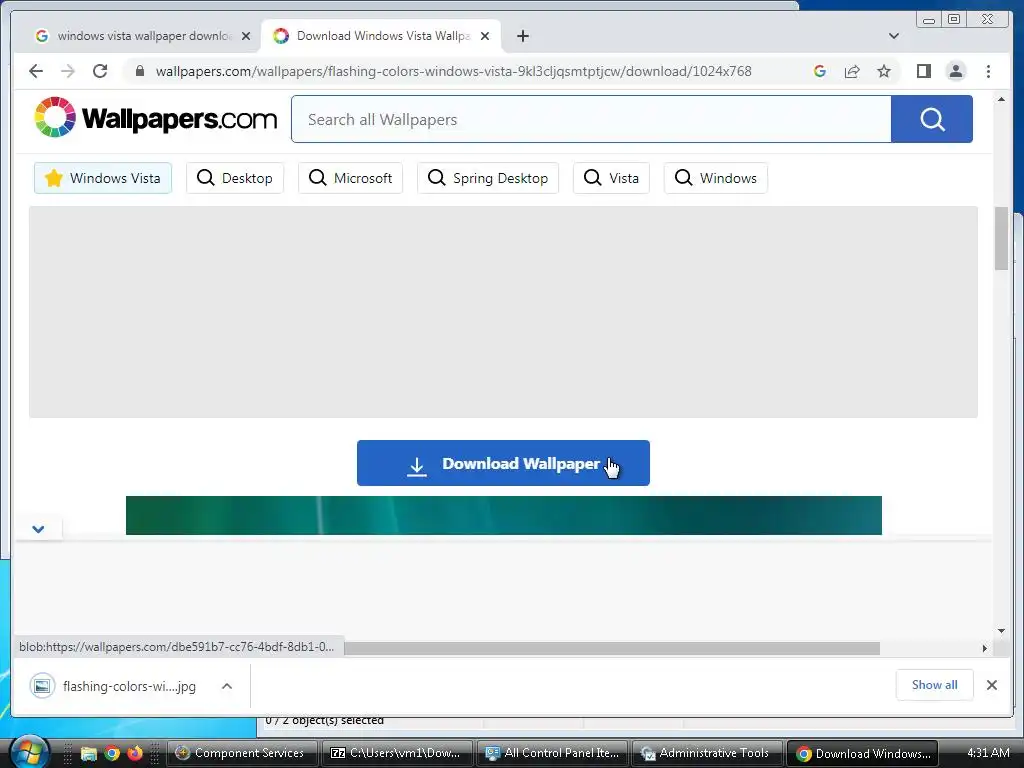1024x768 pixels.
Task: Close the Download Windows Vista Wallpaper tab
Action: pos(485,36)
